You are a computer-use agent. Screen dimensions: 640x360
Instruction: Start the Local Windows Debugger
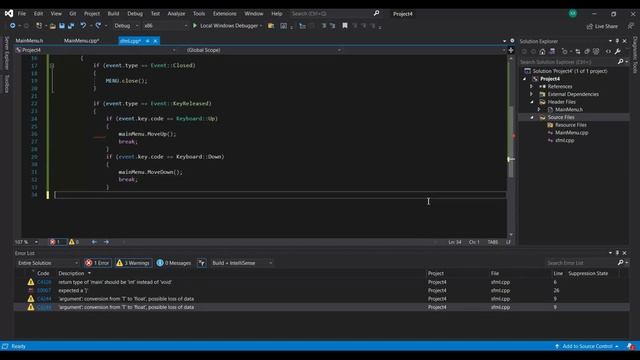pos(227,26)
